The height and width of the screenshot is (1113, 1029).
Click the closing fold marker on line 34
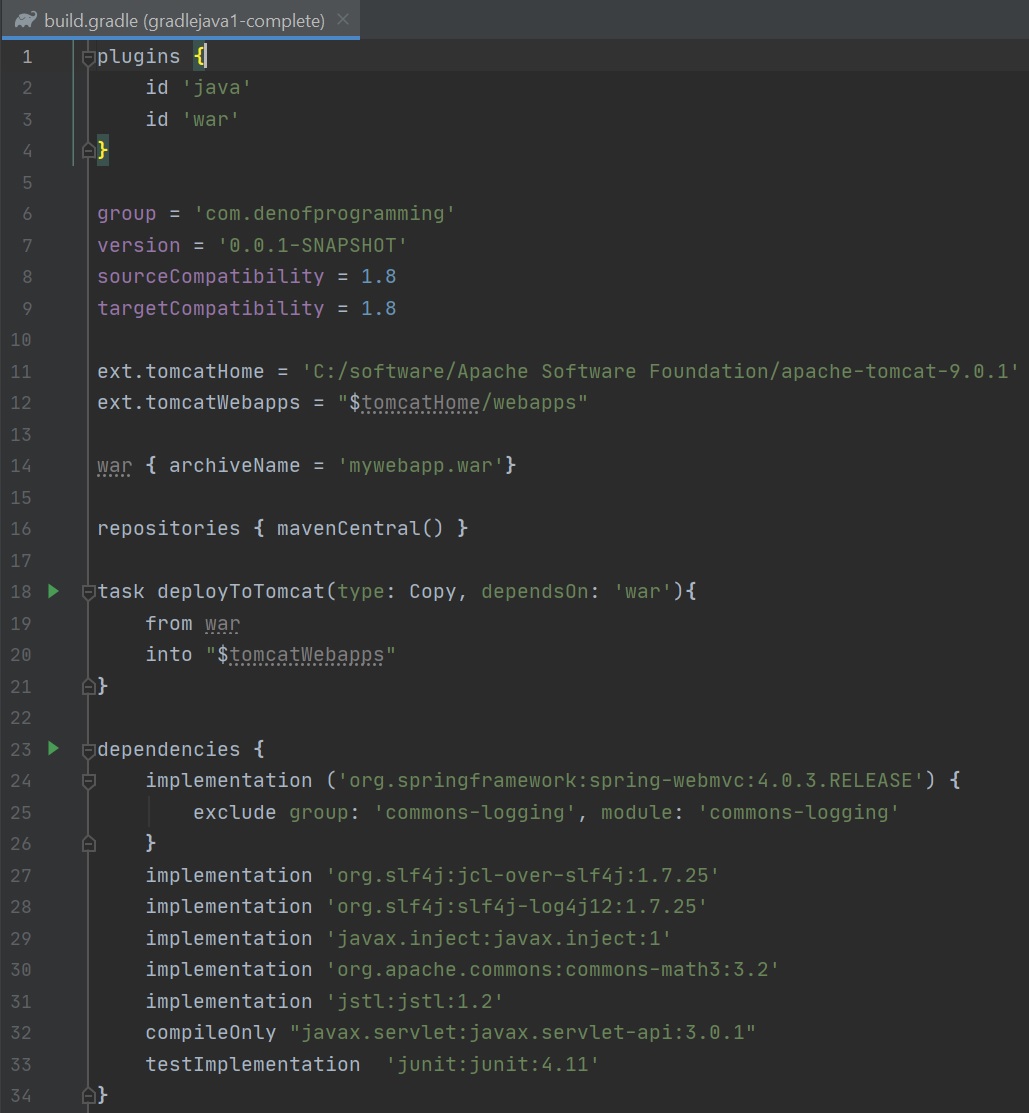point(88,1095)
